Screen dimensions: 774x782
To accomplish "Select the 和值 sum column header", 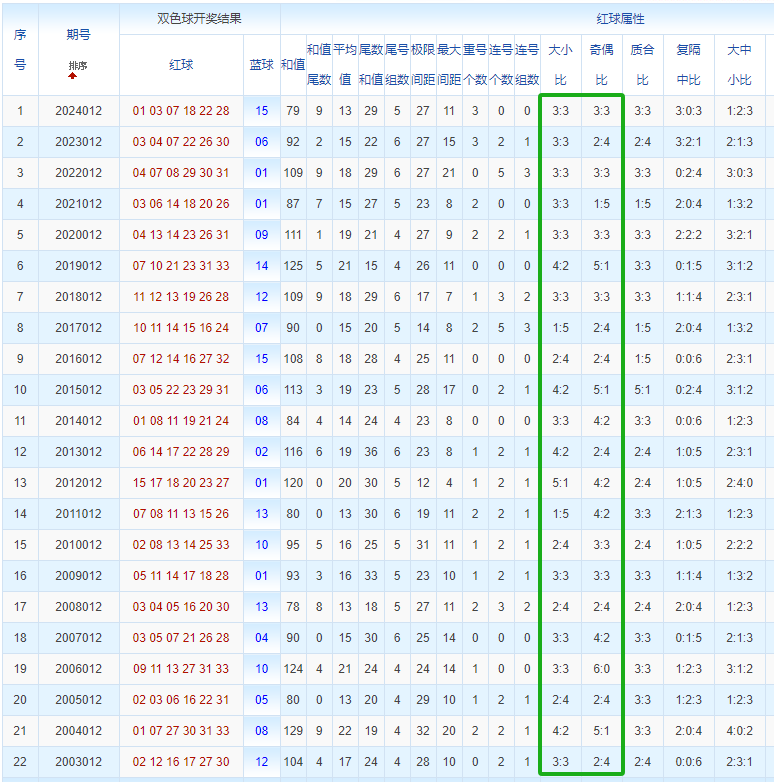I will [293, 65].
